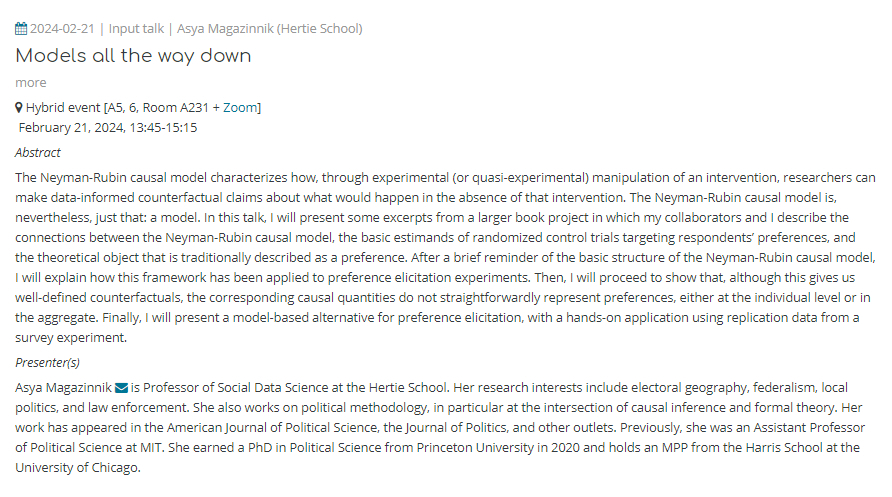Click the 'Presenter(s)' section heading
892x497 pixels.
click(47, 362)
